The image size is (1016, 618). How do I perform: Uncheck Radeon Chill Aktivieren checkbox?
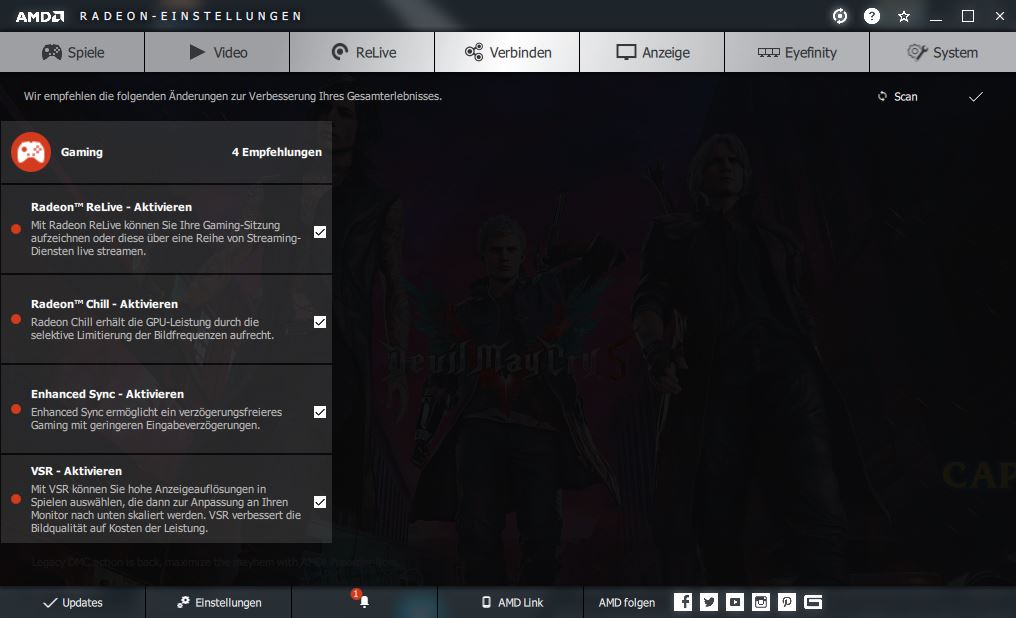click(x=320, y=322)
